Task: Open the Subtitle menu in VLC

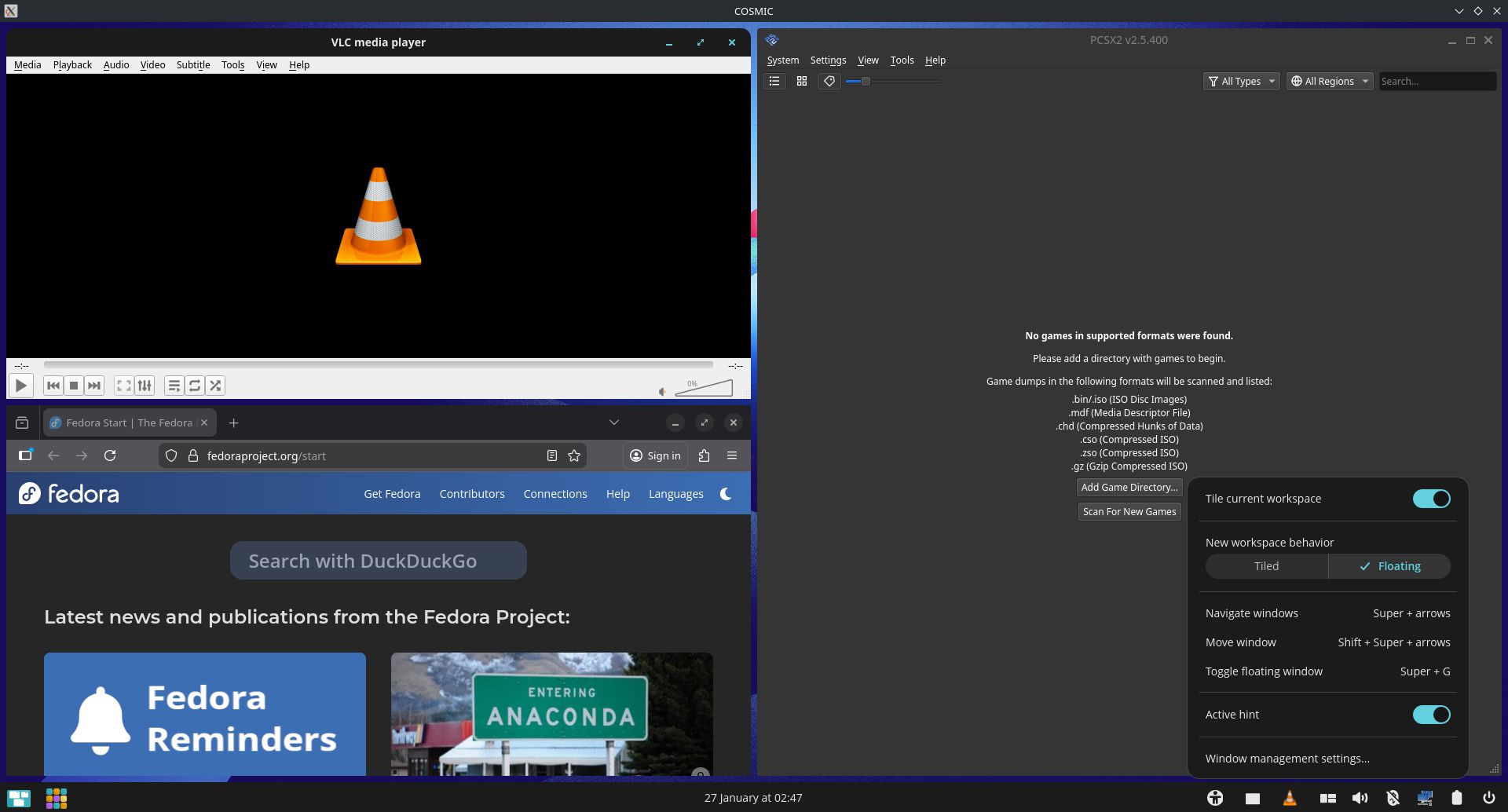Action: (193, 64)
